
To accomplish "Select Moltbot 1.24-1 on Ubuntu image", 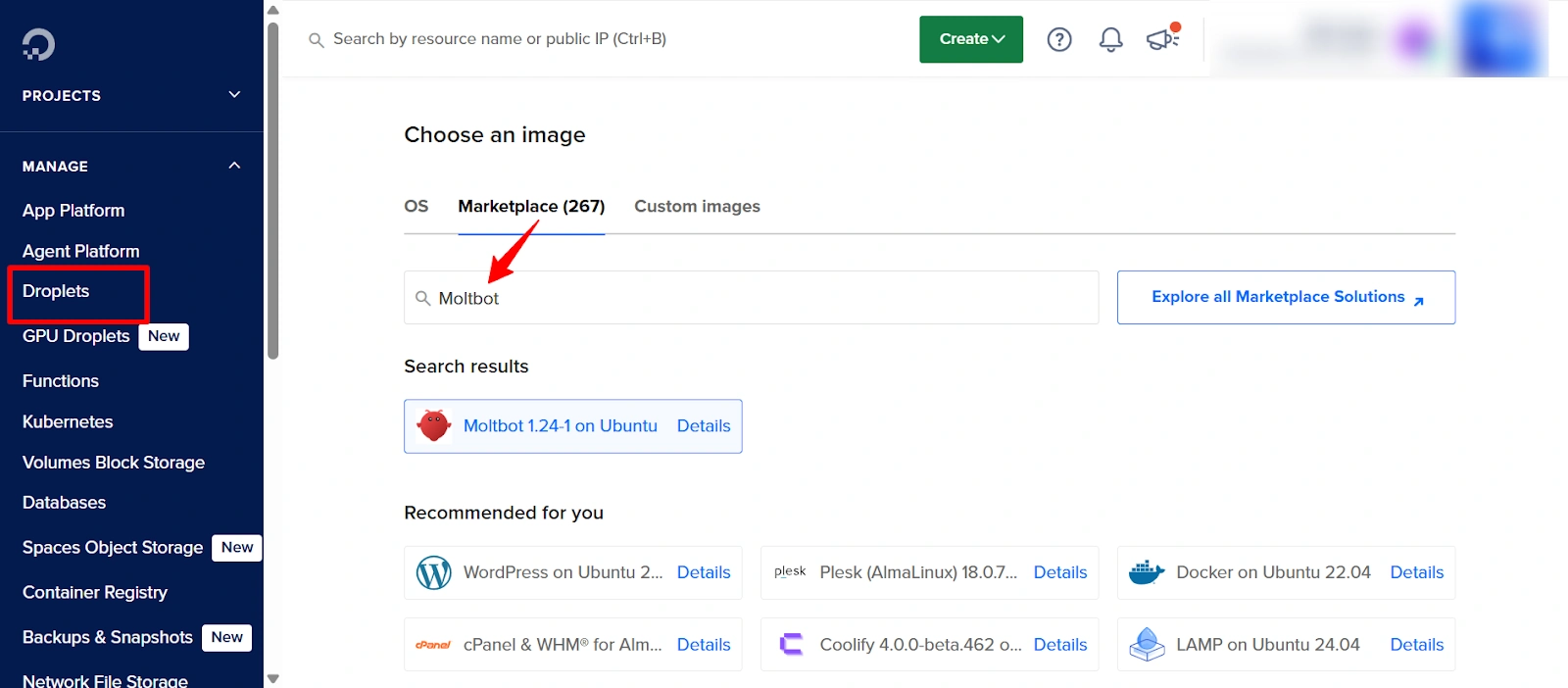I will (560, 425).
